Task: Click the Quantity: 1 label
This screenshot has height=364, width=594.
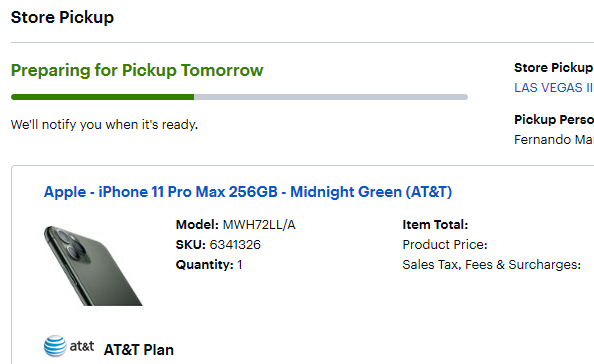Action: click(209, 264)
